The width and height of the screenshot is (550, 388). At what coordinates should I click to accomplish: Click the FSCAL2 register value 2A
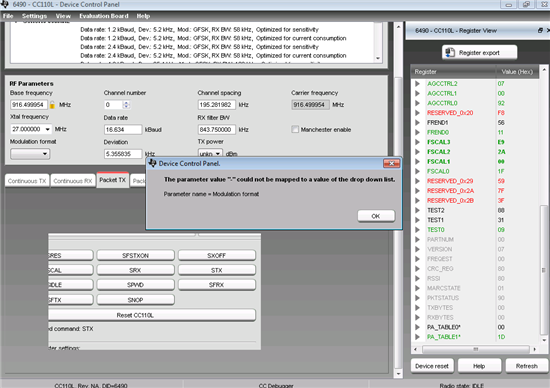coord(501,152)
